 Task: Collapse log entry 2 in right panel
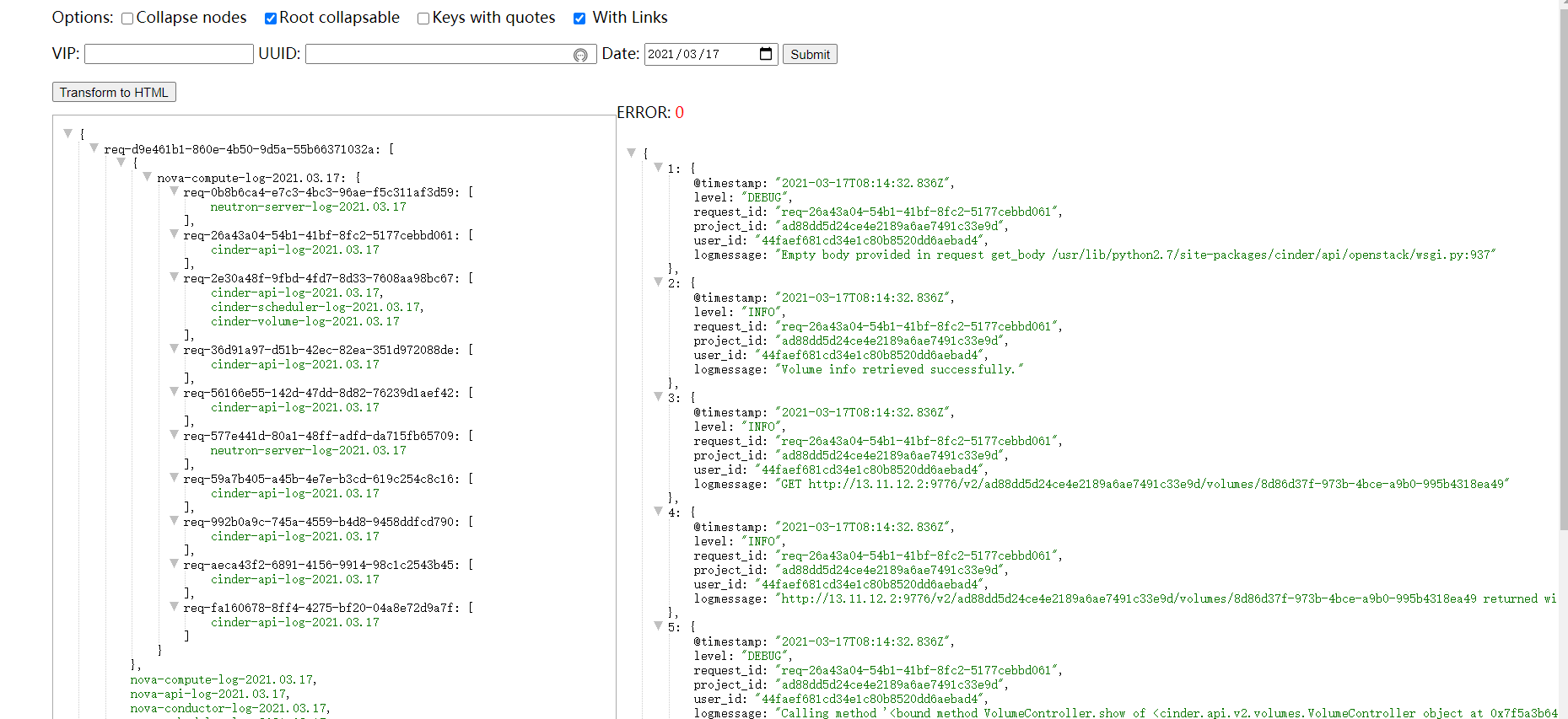coord(659,282)
